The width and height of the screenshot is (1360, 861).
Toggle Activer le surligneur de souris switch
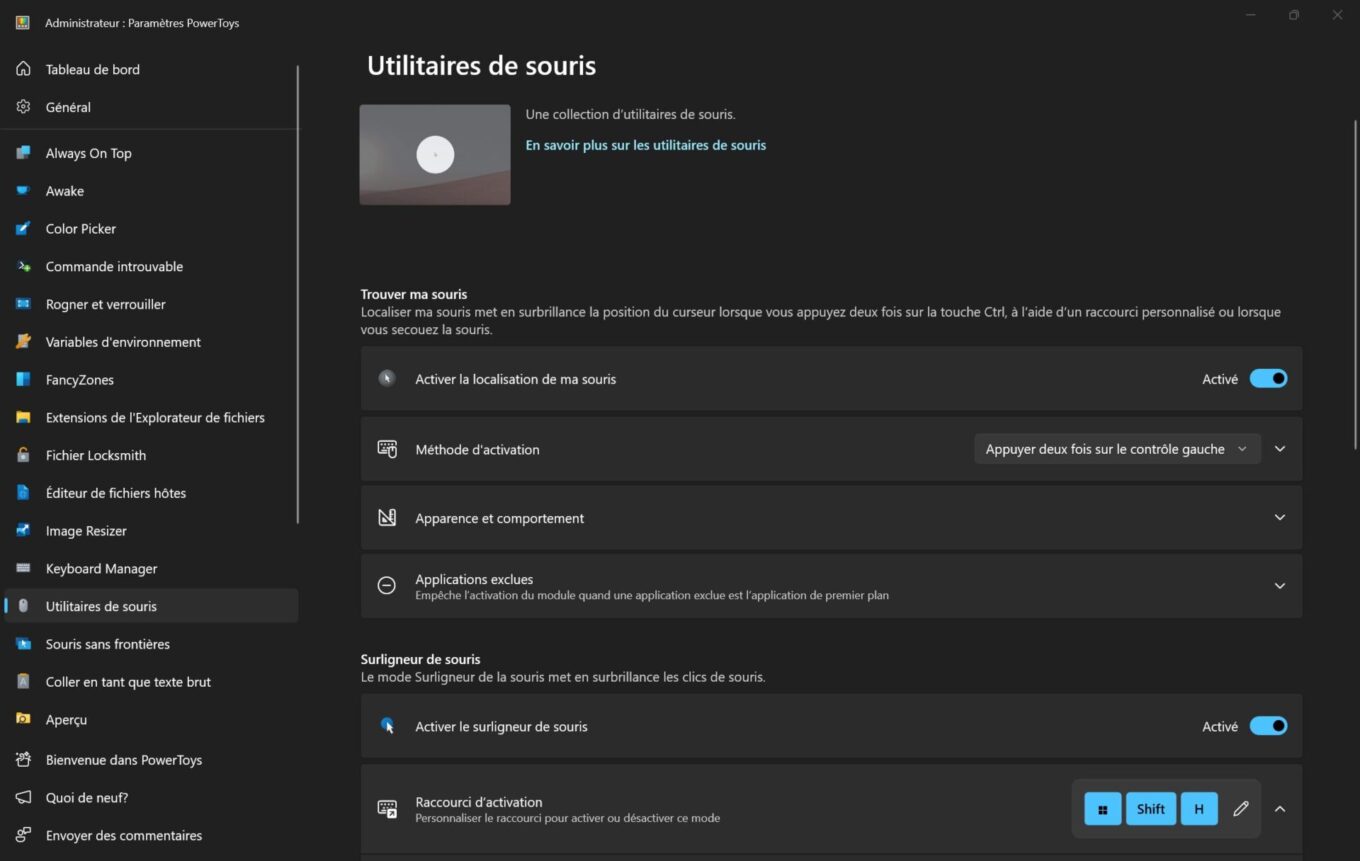click(x=1268, y=726)
